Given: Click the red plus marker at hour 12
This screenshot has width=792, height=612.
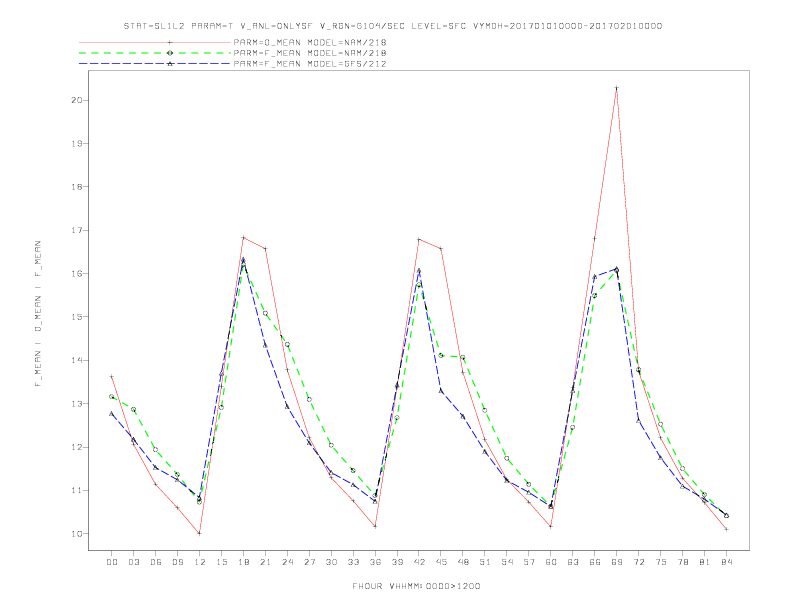Looking at the screenshot, I should (x=200, y=533).
